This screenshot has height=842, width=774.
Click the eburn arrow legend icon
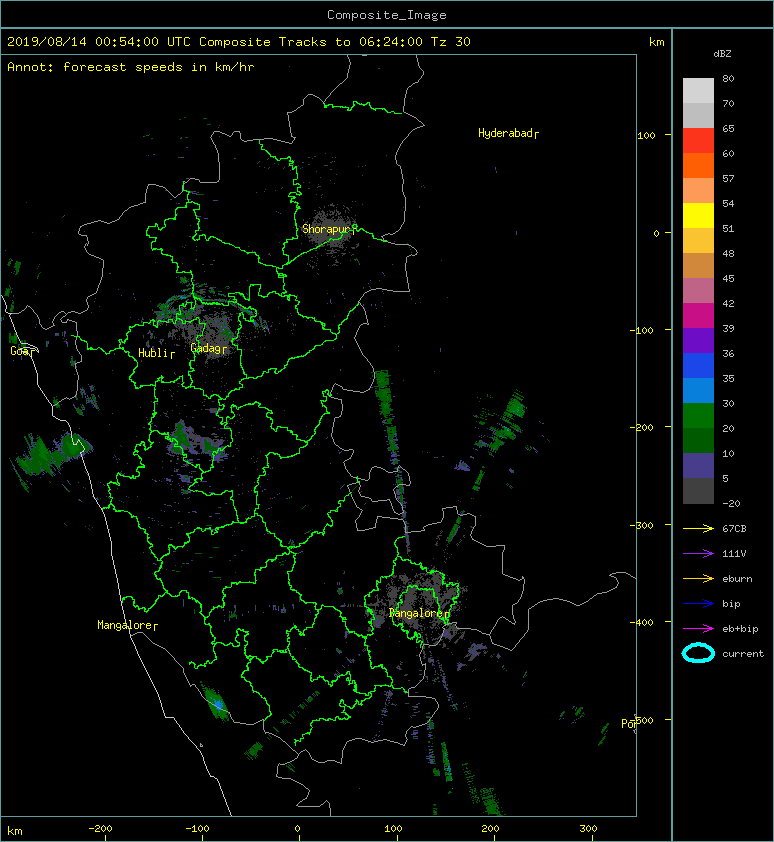click(x=698, y=579)
